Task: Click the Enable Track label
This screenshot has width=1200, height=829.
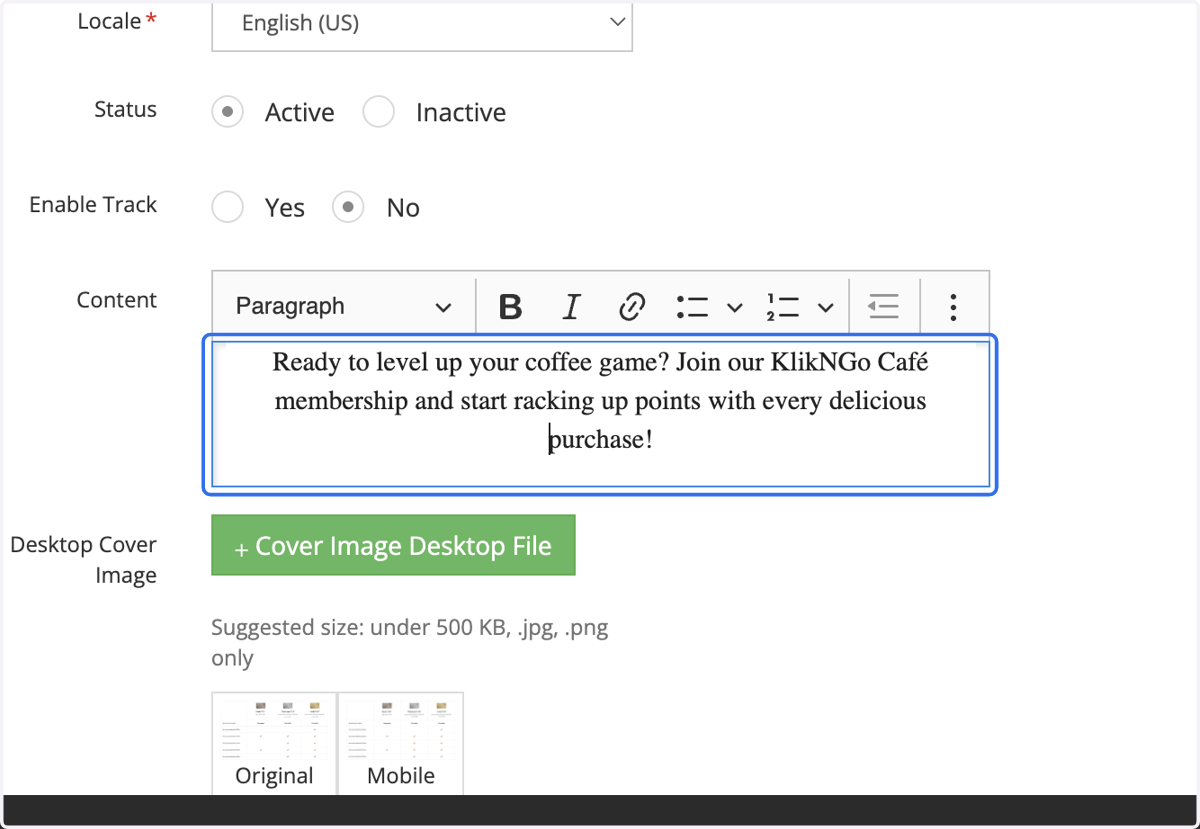Action: [x=93, y=205]
